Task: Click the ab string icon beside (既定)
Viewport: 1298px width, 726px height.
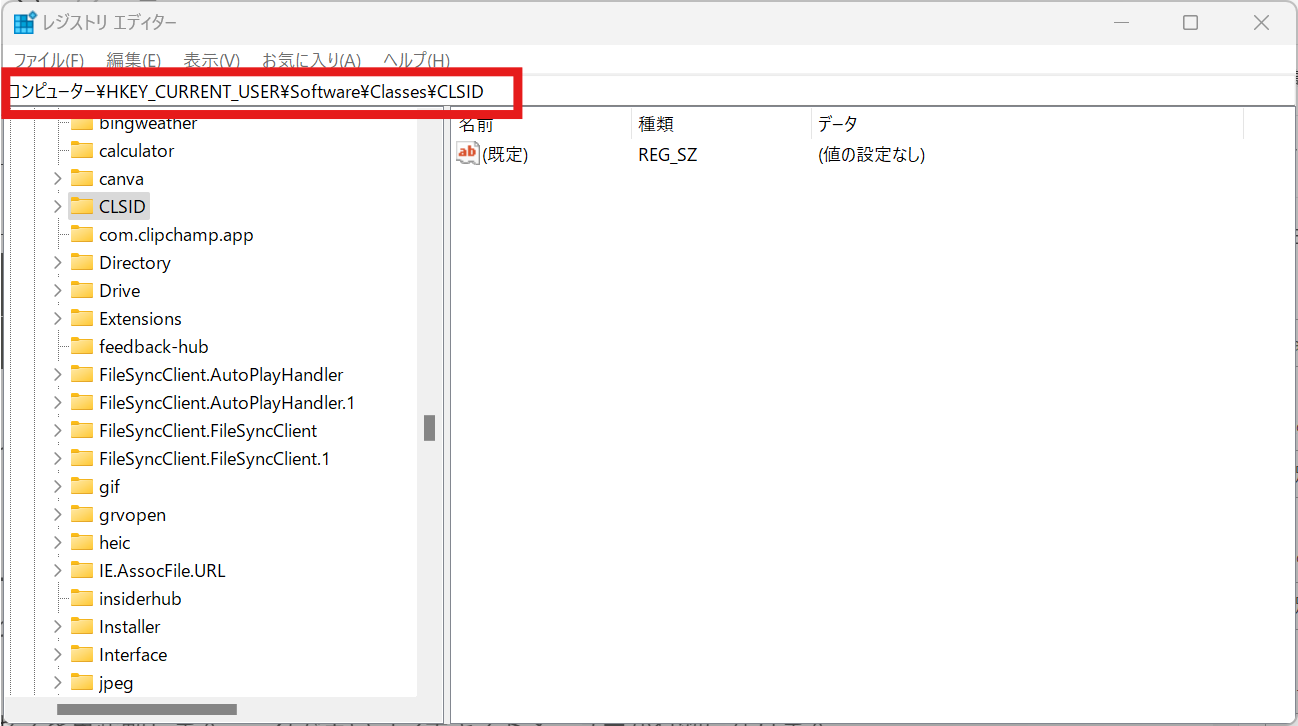Action: (466, 152)
